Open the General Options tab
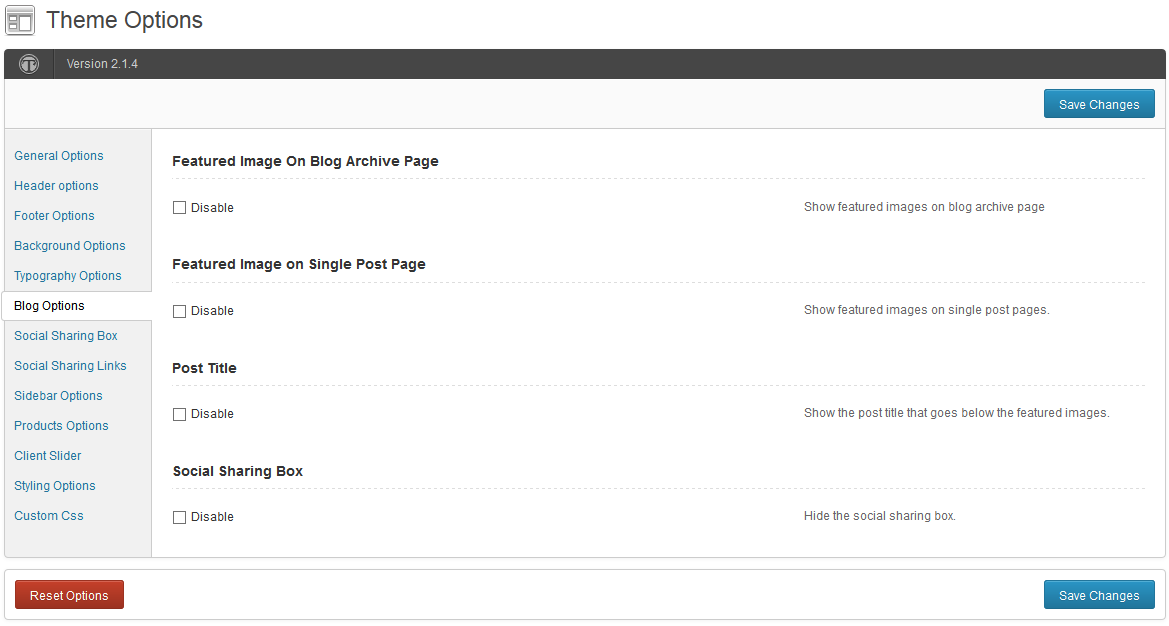Image resolution: width=1169 pixels, height=626 pixels. coord(59,156)
